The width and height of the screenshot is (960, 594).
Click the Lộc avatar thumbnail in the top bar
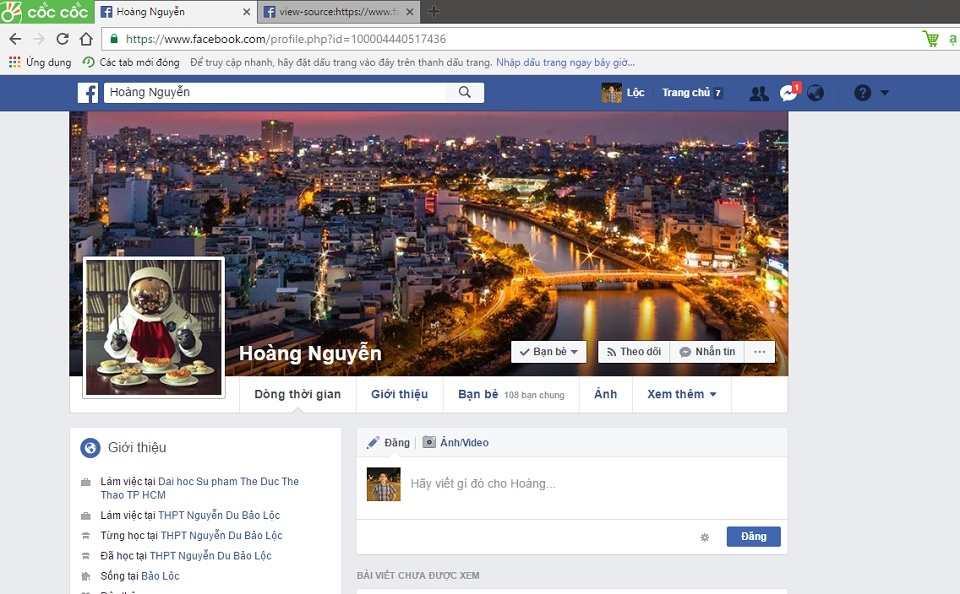tap(612, 92)
